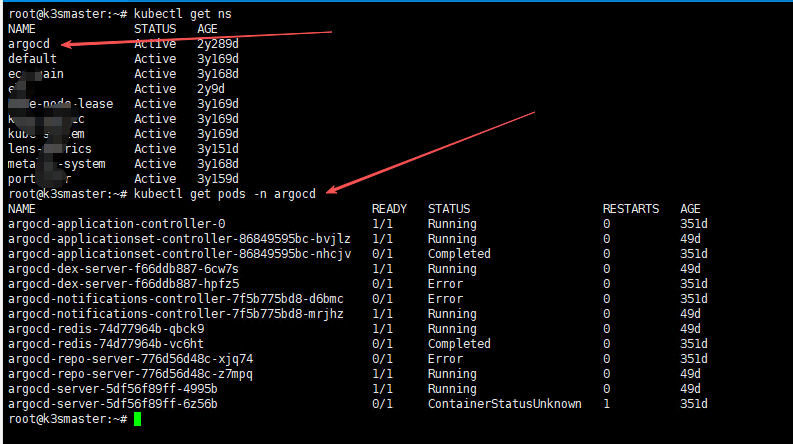Select pod 'argocd-dex-server-f66ddb887-hpfz5'
This screenshot has width=793, height=444.
[x=123, y=284]
